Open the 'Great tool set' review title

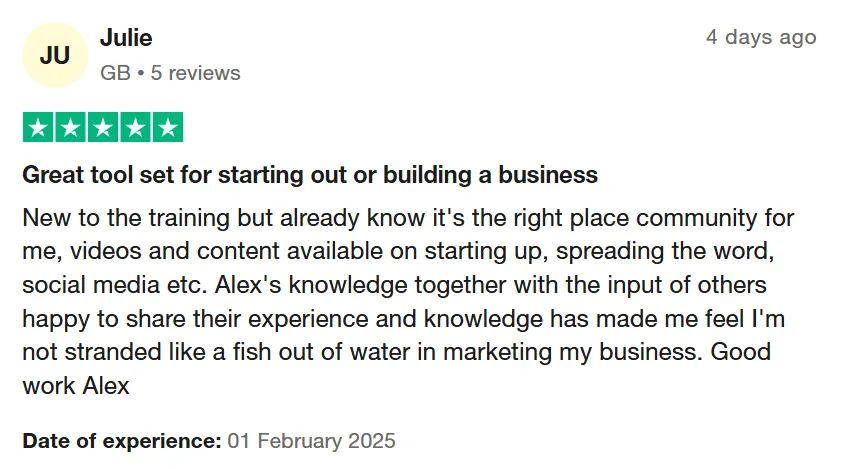click(310, 175)
